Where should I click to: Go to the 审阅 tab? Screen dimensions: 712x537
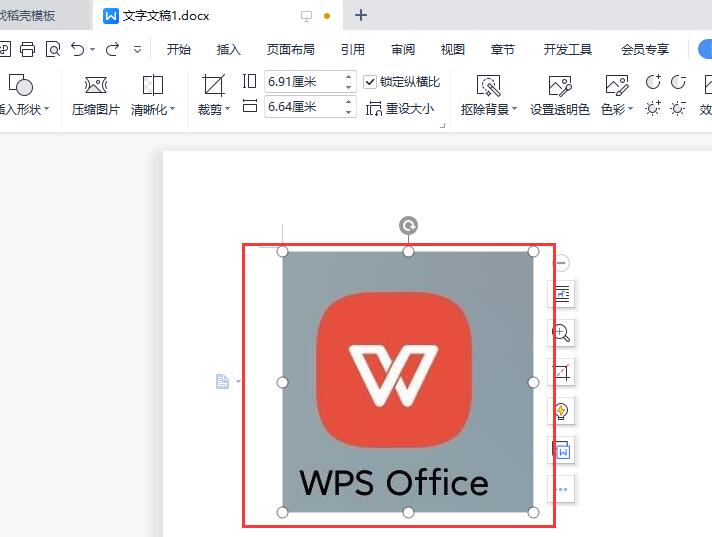point(403,49)
